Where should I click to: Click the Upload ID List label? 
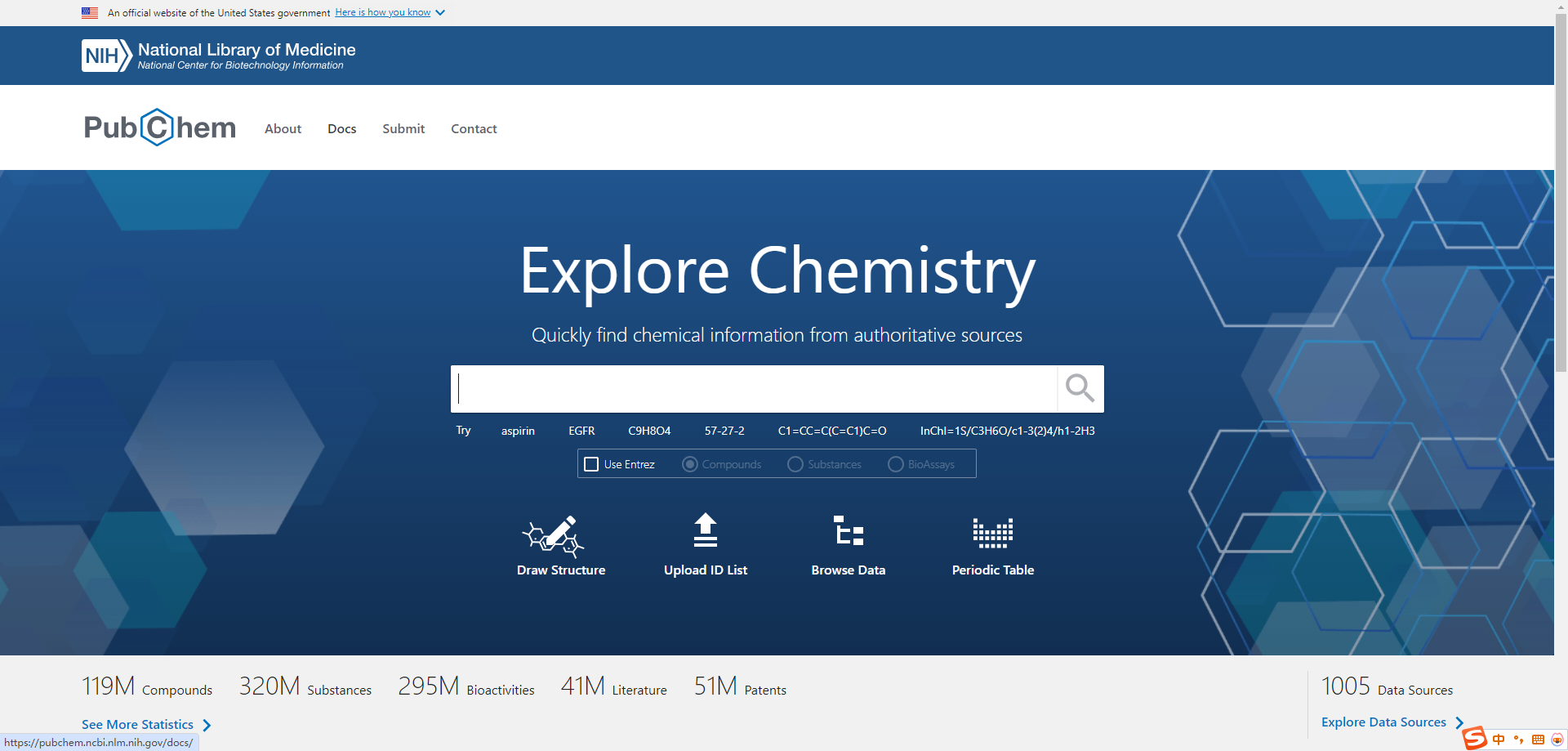(706, 570)
